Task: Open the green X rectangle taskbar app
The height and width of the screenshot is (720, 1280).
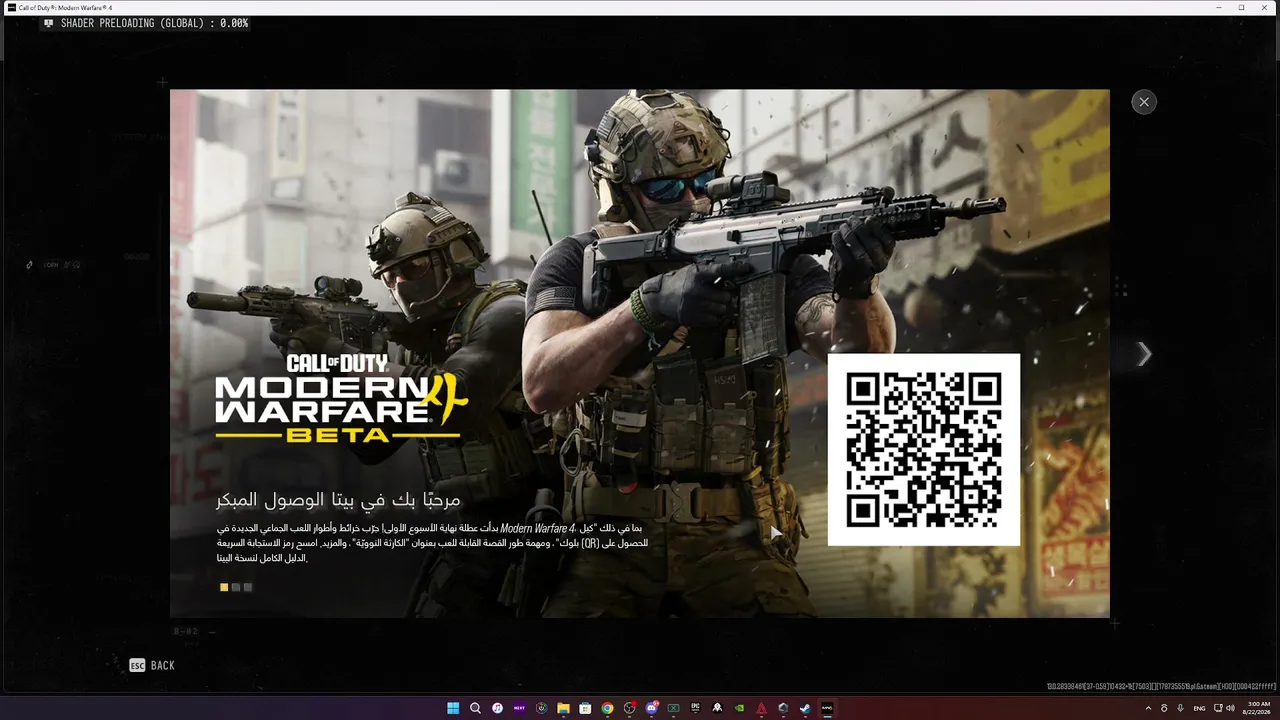Action: 673,708
